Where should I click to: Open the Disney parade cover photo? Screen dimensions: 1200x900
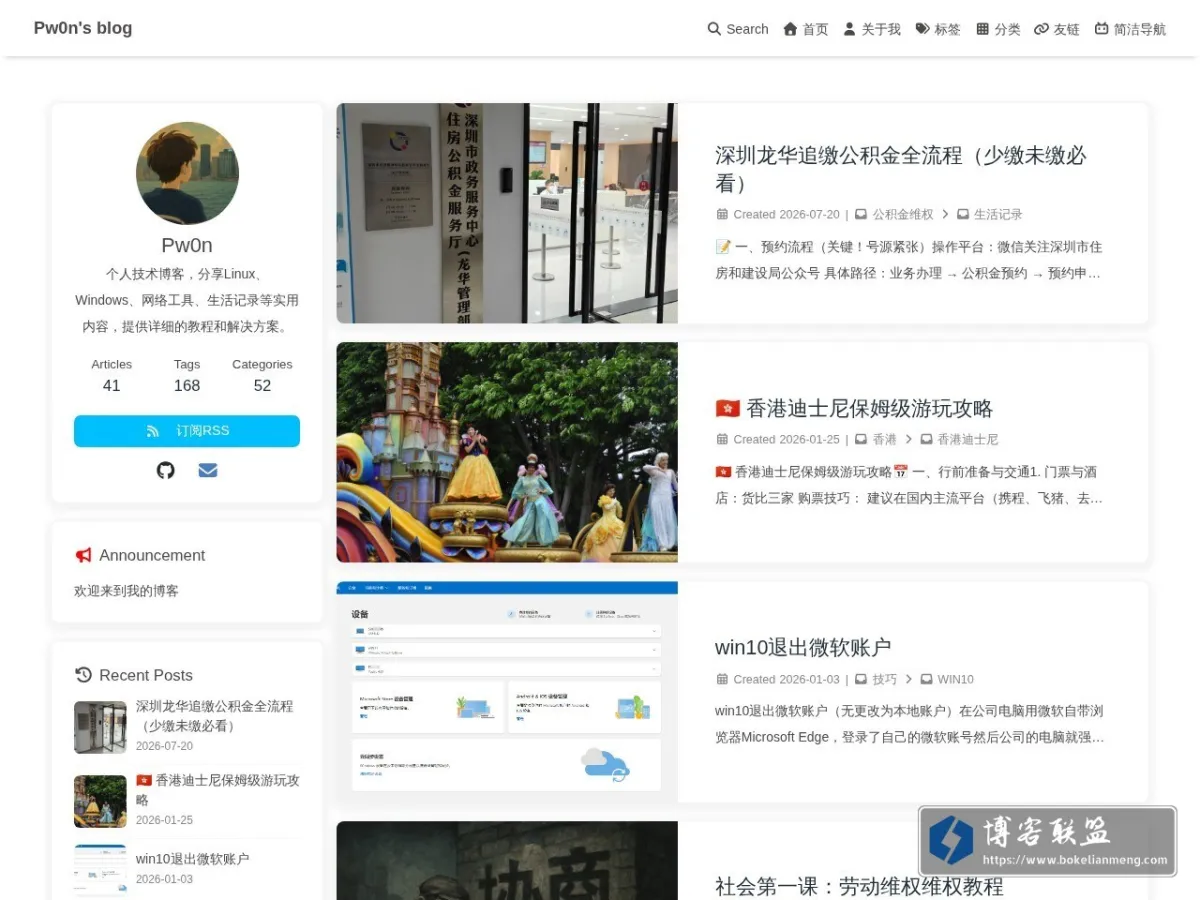click(x=507, y=452)
